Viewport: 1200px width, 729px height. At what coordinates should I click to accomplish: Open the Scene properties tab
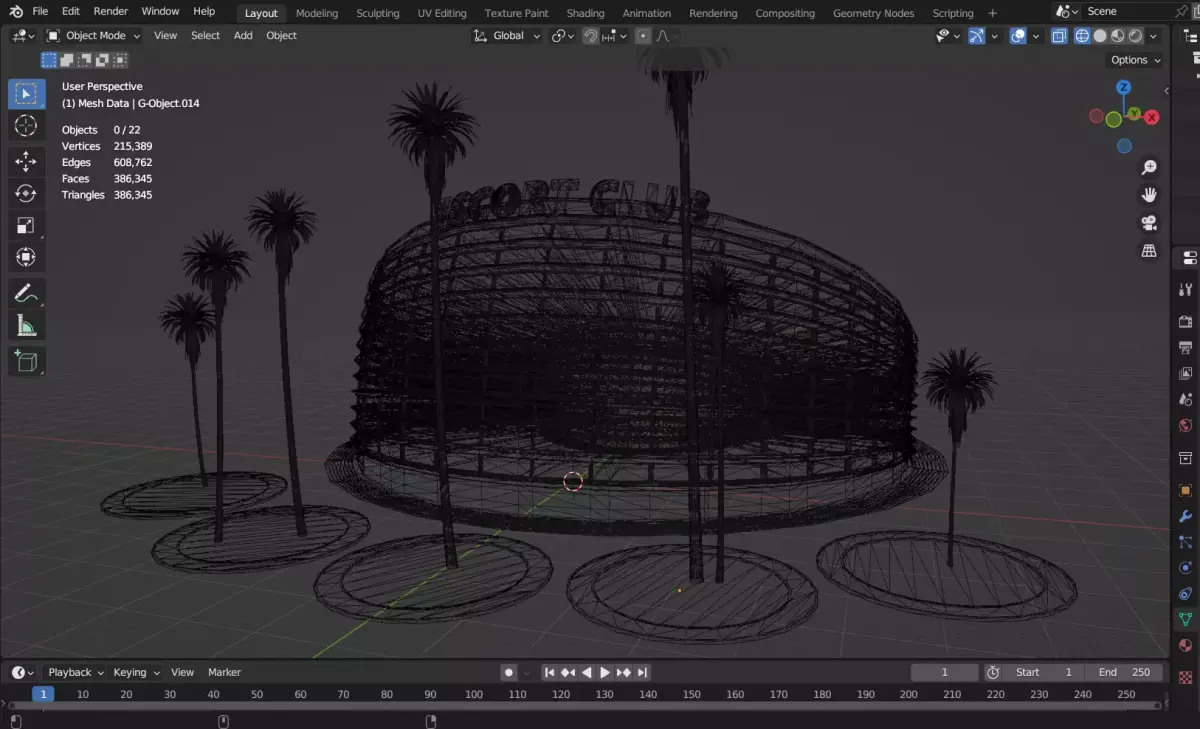tap(1186, 400)
